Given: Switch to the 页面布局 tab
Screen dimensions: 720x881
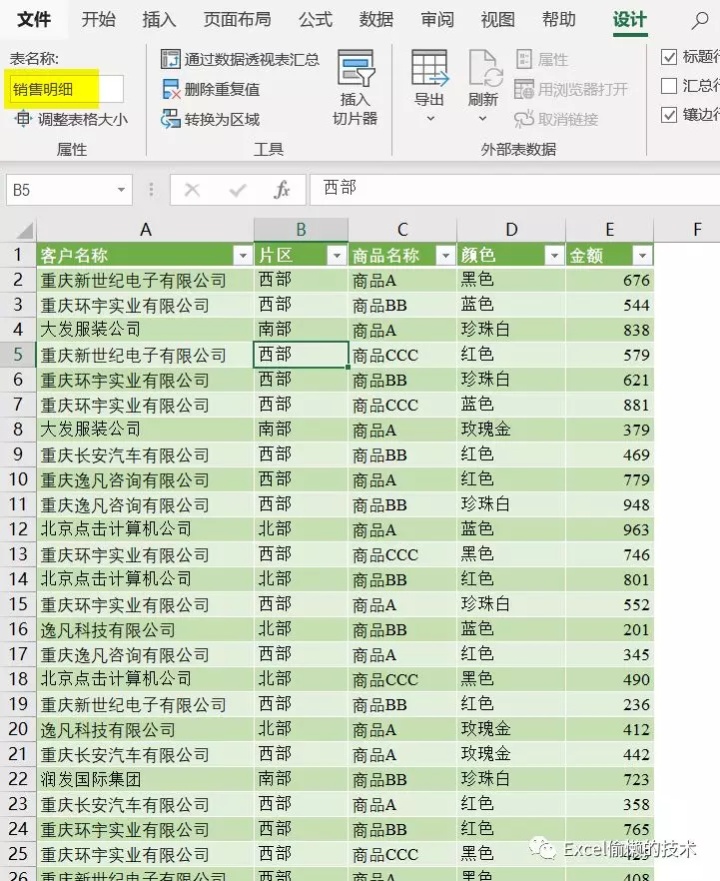Looking at the screenshot, I should click(x=237, y=20).
